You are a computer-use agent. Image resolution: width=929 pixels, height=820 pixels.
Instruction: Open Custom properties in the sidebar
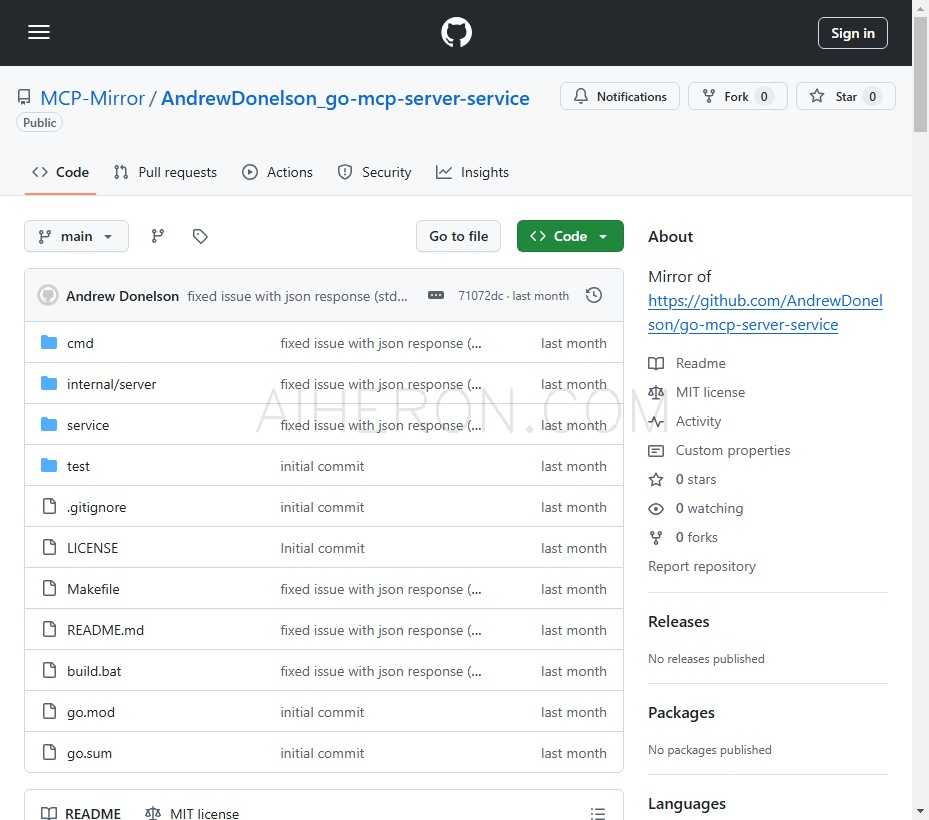(x=732, y=450)
